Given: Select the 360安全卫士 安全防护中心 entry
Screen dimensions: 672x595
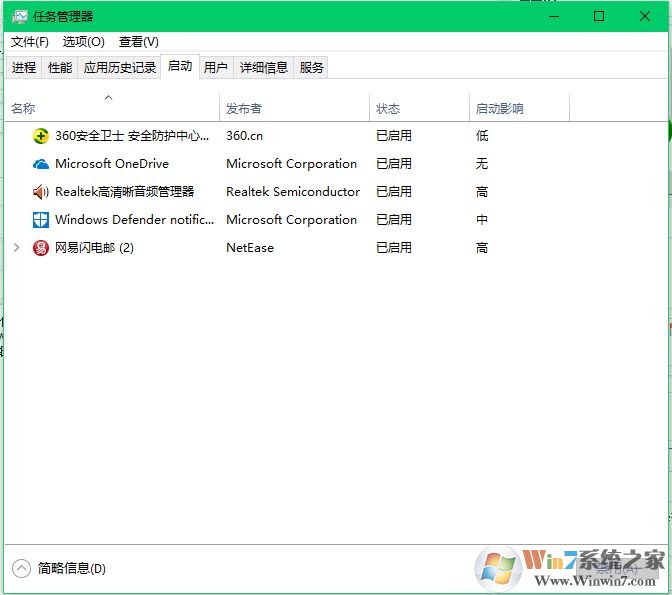Looking at the screenshot, I should (132, 136).
